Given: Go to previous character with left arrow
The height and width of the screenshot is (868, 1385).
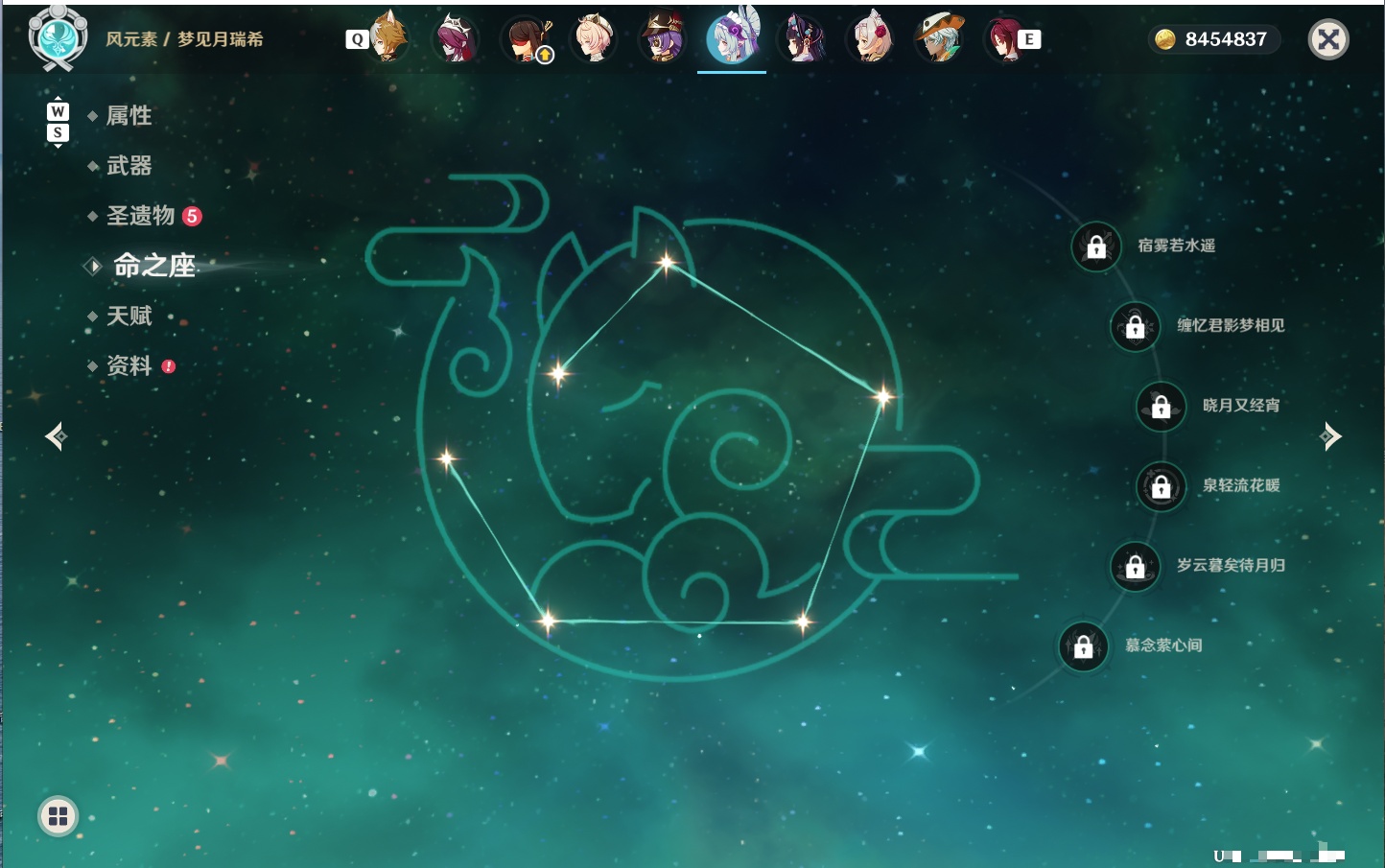Looking at the screenshot, I should pyautogui.click(x=56, y=436).
